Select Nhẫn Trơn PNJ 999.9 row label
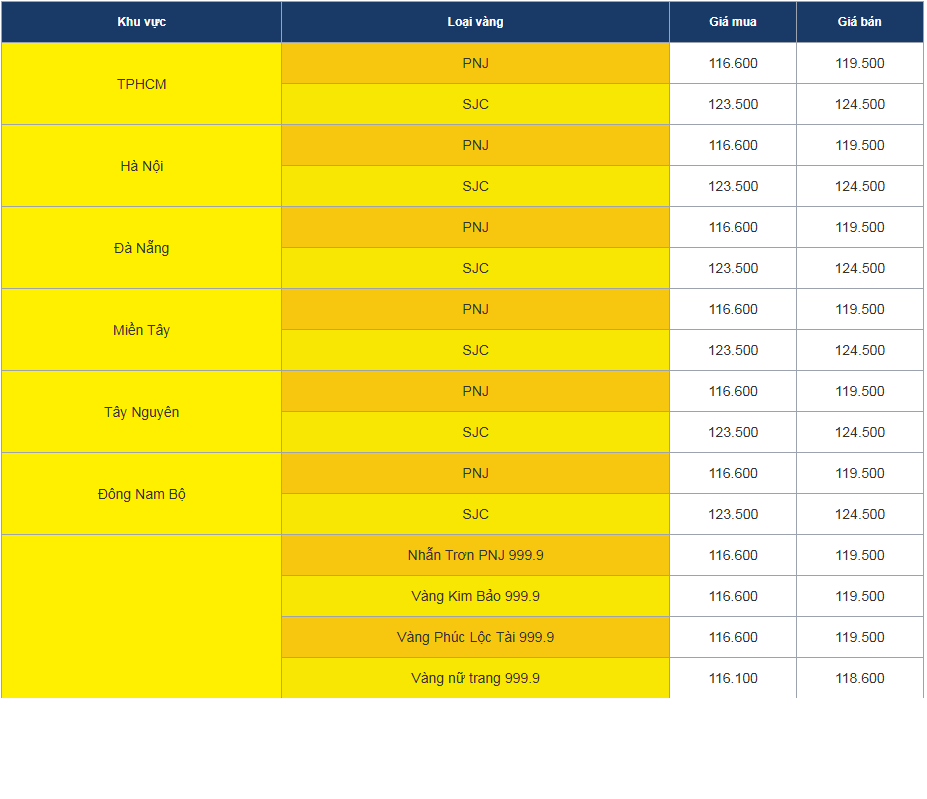Viewport: 927px width, 799px height. [475, 555]
